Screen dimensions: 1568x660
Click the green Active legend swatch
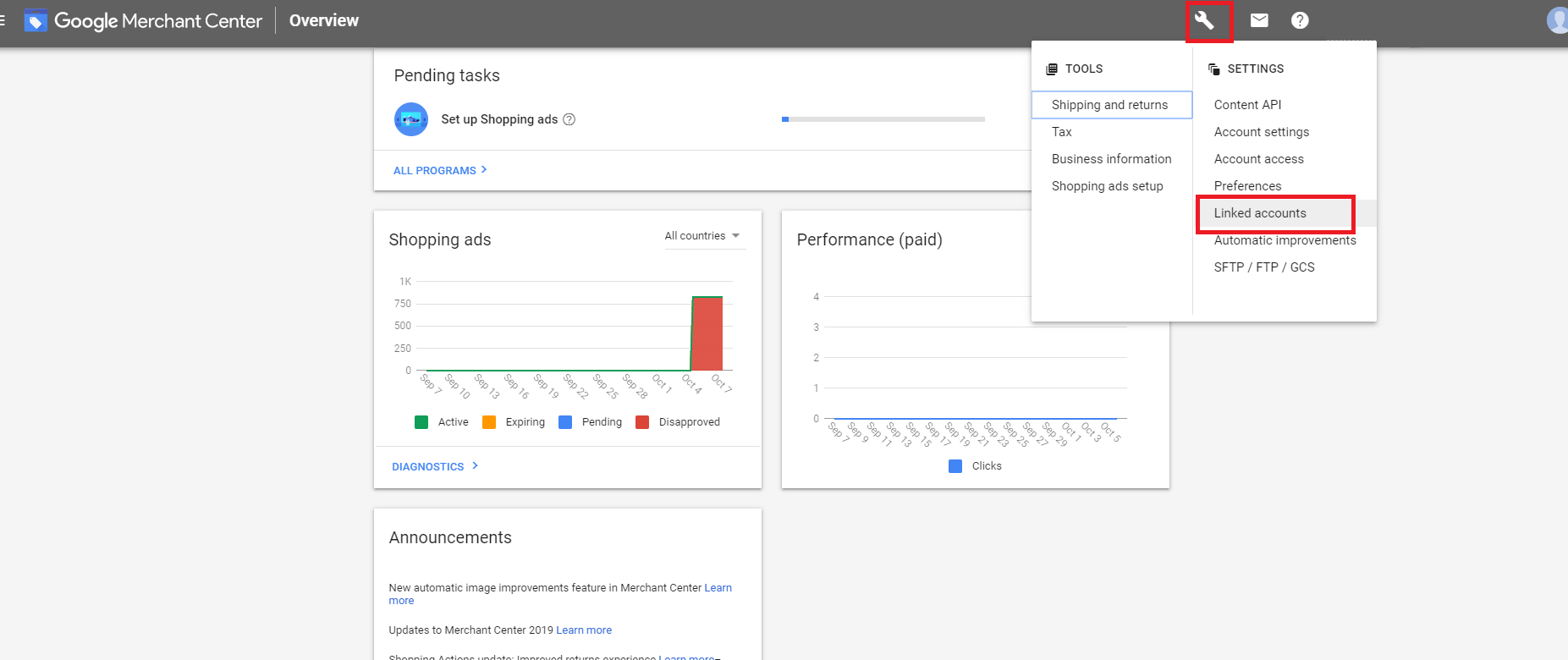coord(421,422)
